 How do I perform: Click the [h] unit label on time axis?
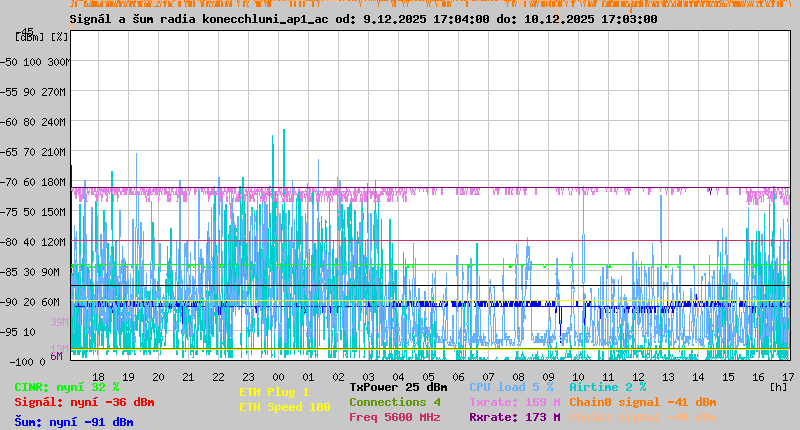[x=778, y=385]
